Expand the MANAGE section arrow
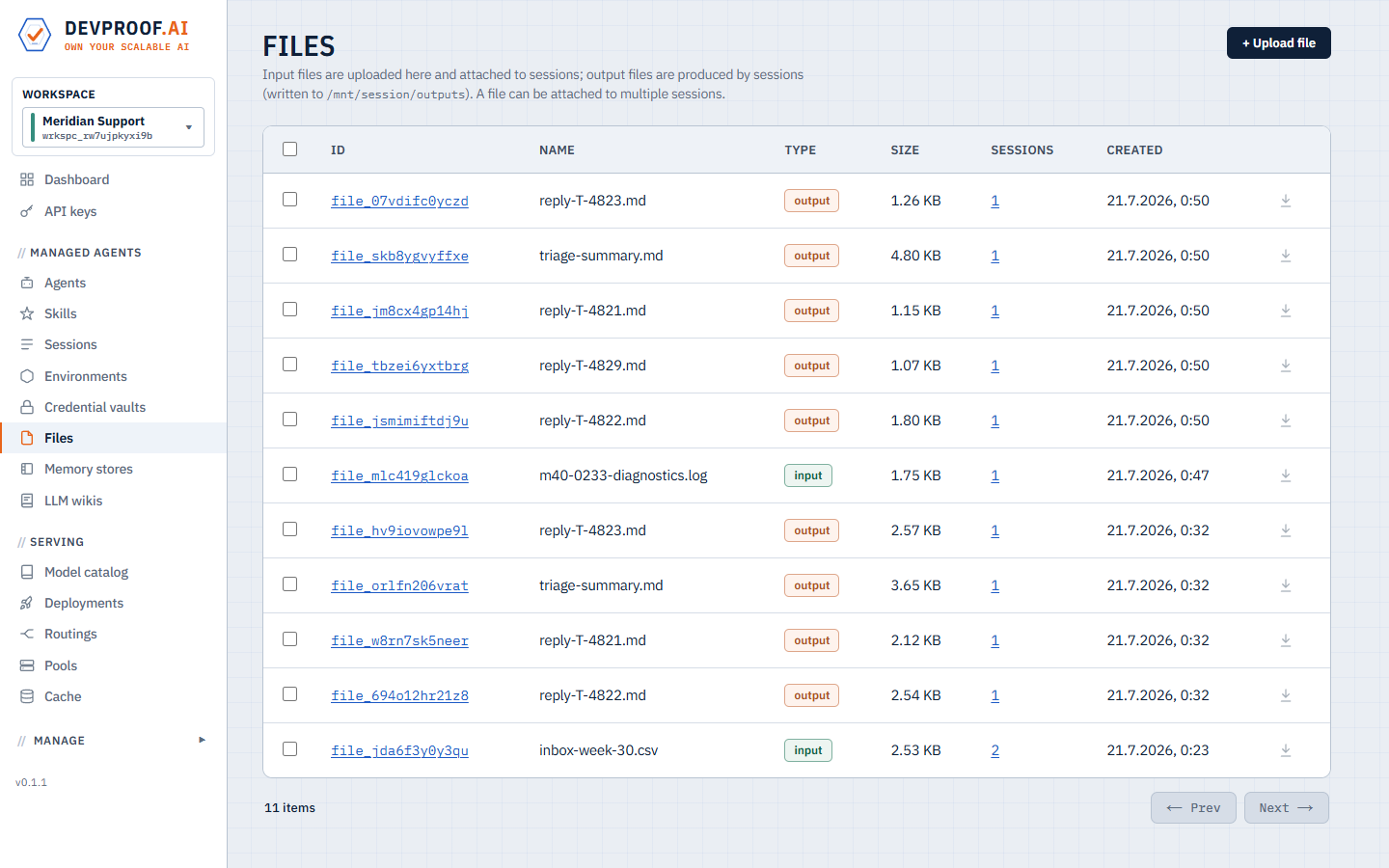The image size is (1389, 868). point(202,740)
